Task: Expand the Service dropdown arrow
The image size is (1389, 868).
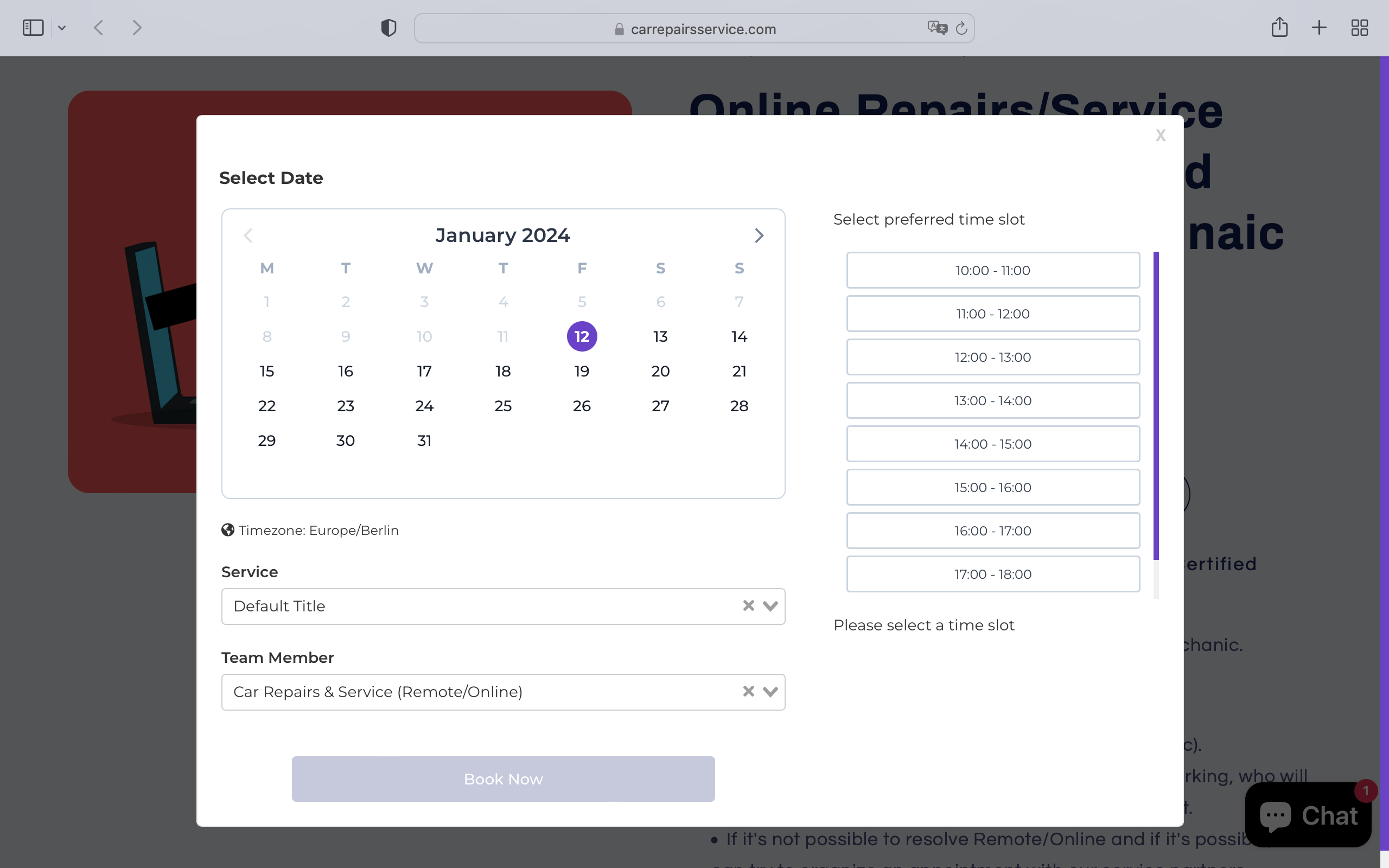Action: (x=770, y=605)
